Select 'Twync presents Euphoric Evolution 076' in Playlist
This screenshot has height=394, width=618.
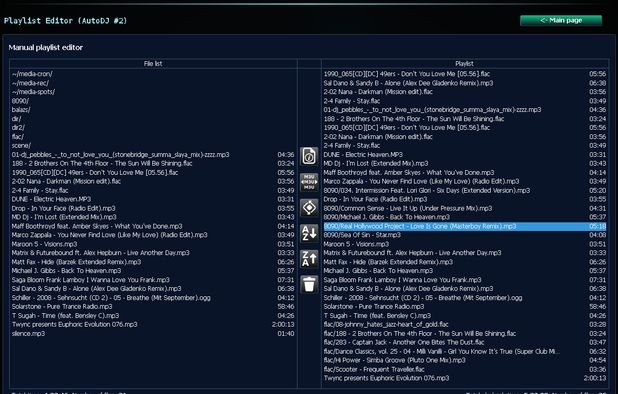pos(465,378)
